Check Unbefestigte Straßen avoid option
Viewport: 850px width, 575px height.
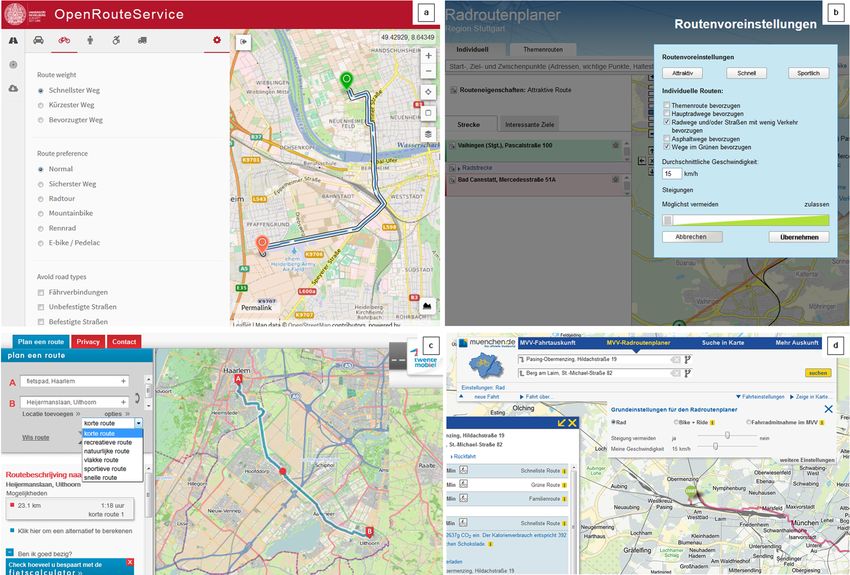41,307
